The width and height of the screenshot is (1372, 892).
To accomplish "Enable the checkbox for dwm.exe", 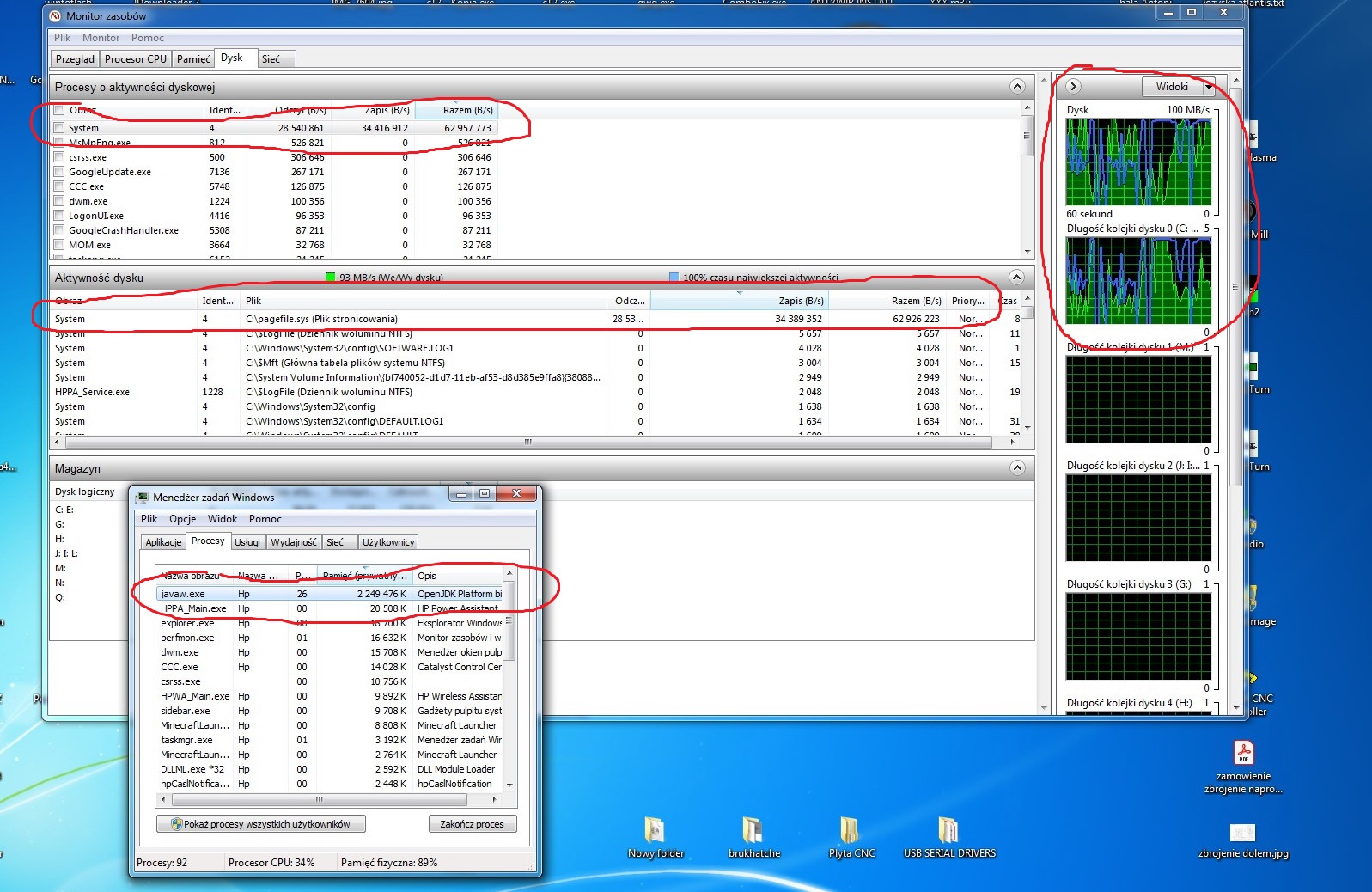I will (59, 201).
